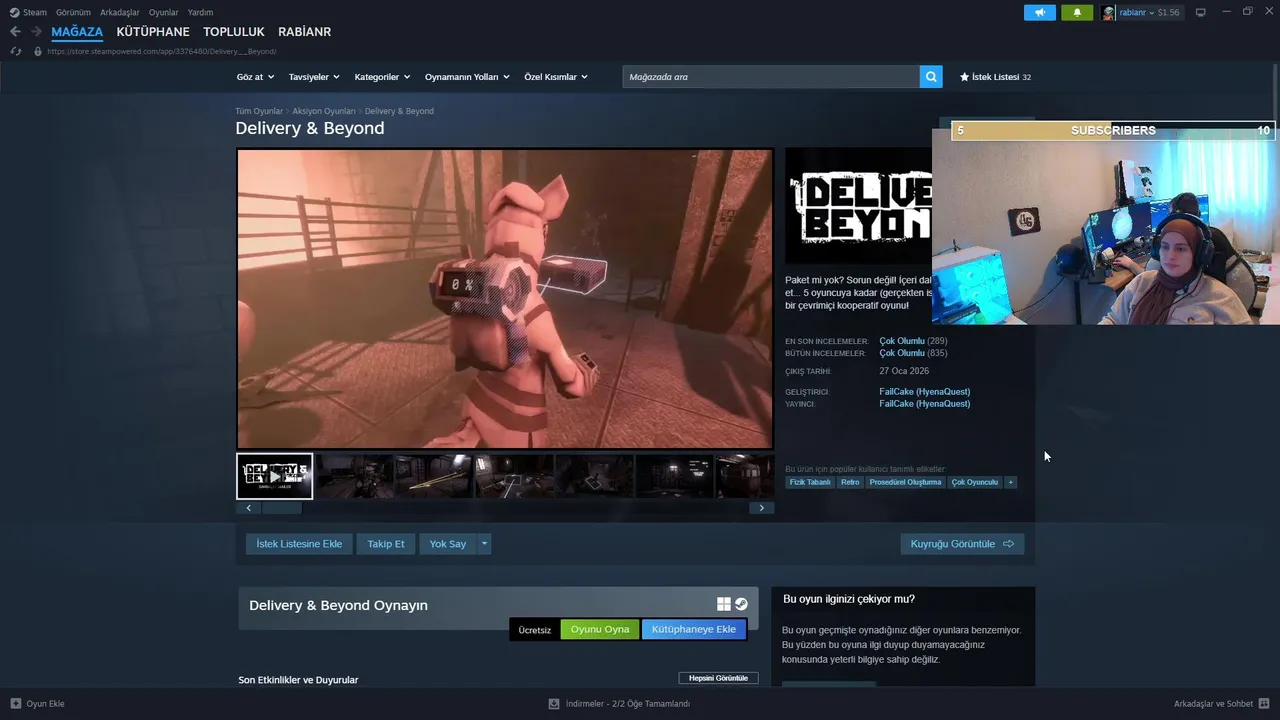Click the Yok Say button
The height and width of the screenshot is (720, 1280).
[x=448, y=544]
